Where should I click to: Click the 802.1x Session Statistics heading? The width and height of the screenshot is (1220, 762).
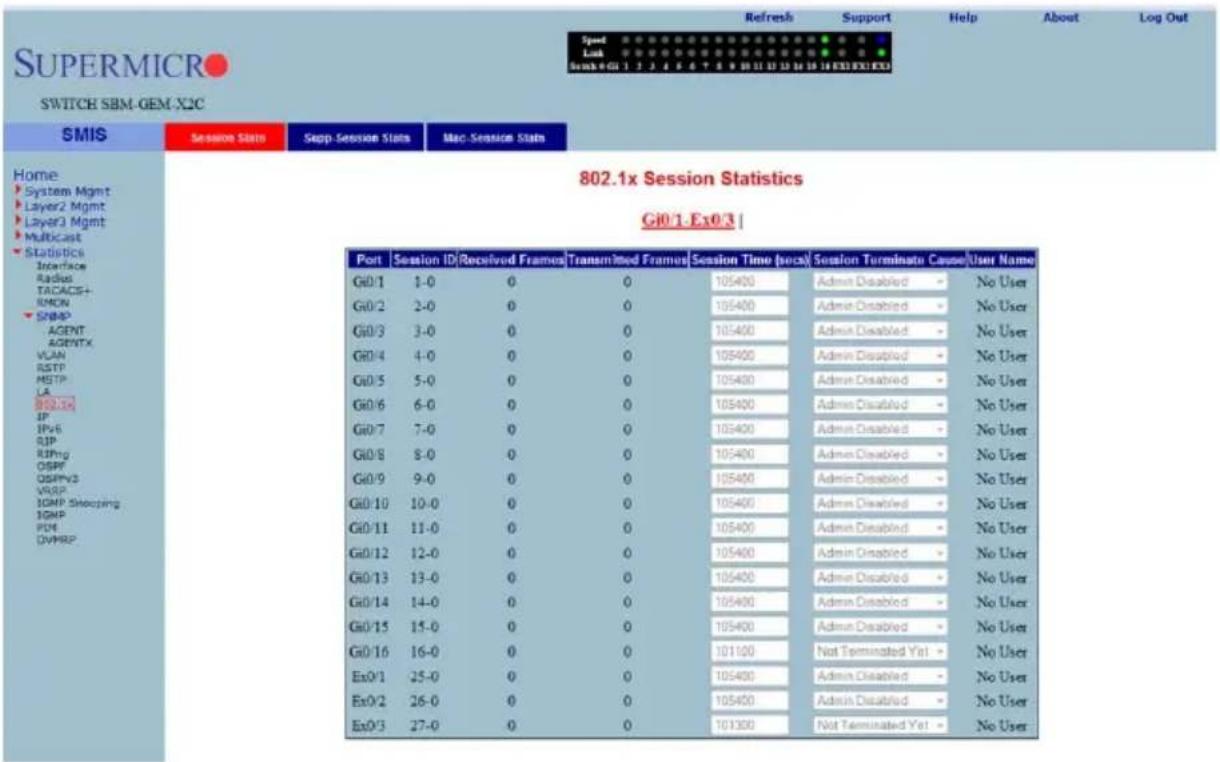tap(690, 180)
